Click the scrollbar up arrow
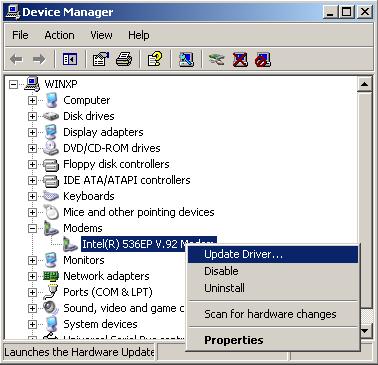 [364, 84]
